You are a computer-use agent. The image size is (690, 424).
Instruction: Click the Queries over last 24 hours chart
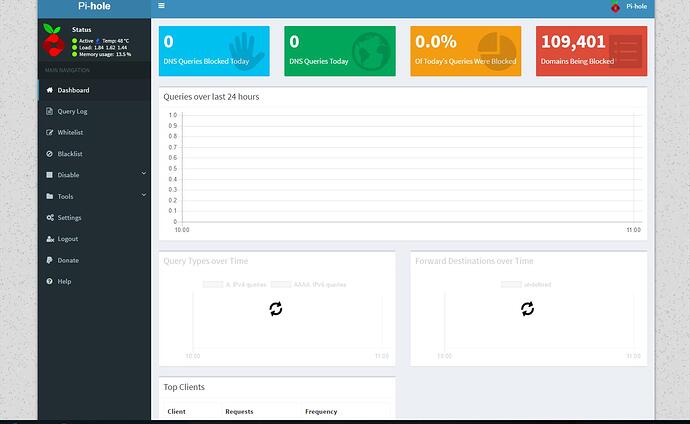point(402,168)
